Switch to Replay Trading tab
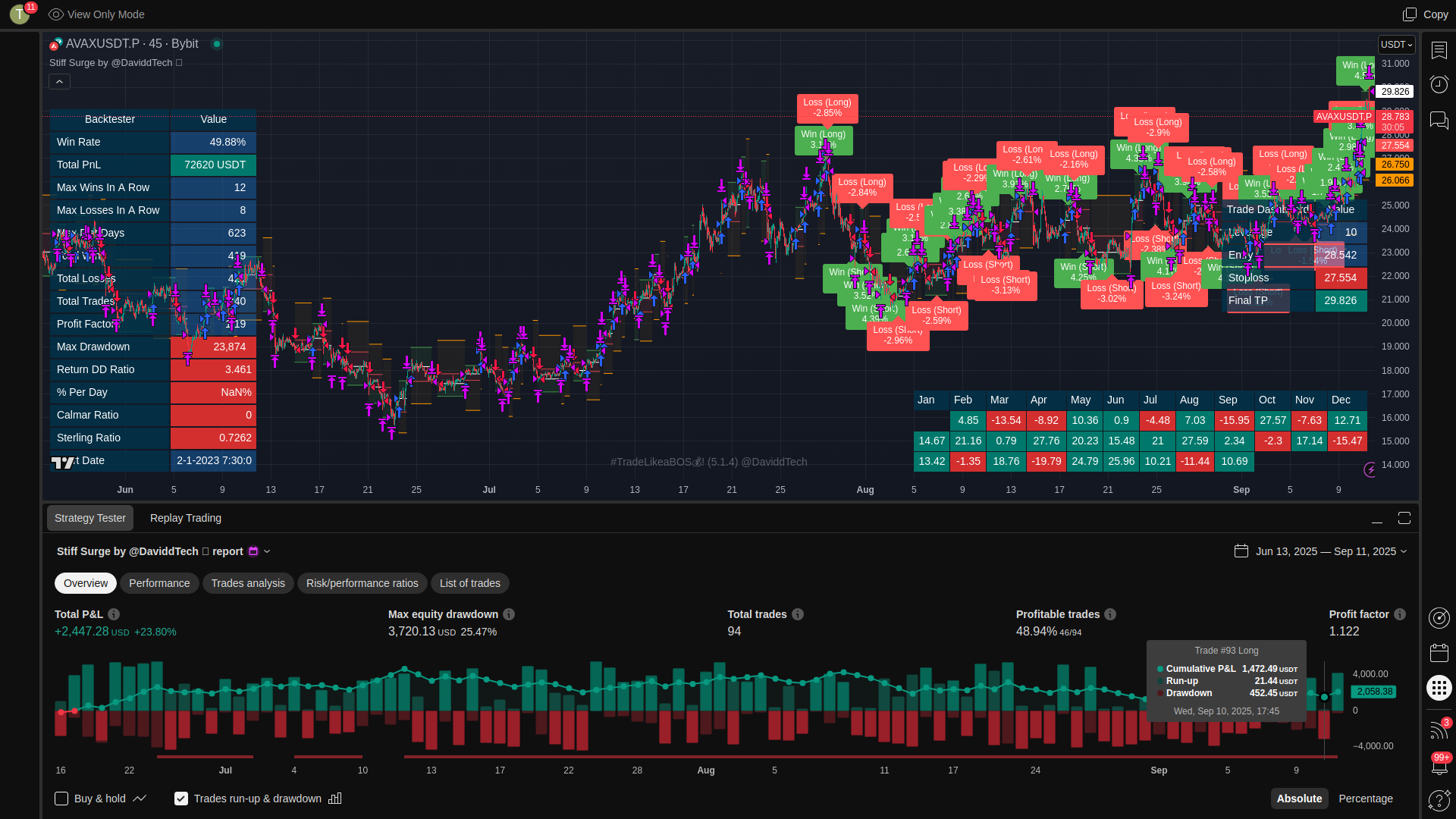The height and width of the screenshot is (819, 1456). [x=186, y=518]
